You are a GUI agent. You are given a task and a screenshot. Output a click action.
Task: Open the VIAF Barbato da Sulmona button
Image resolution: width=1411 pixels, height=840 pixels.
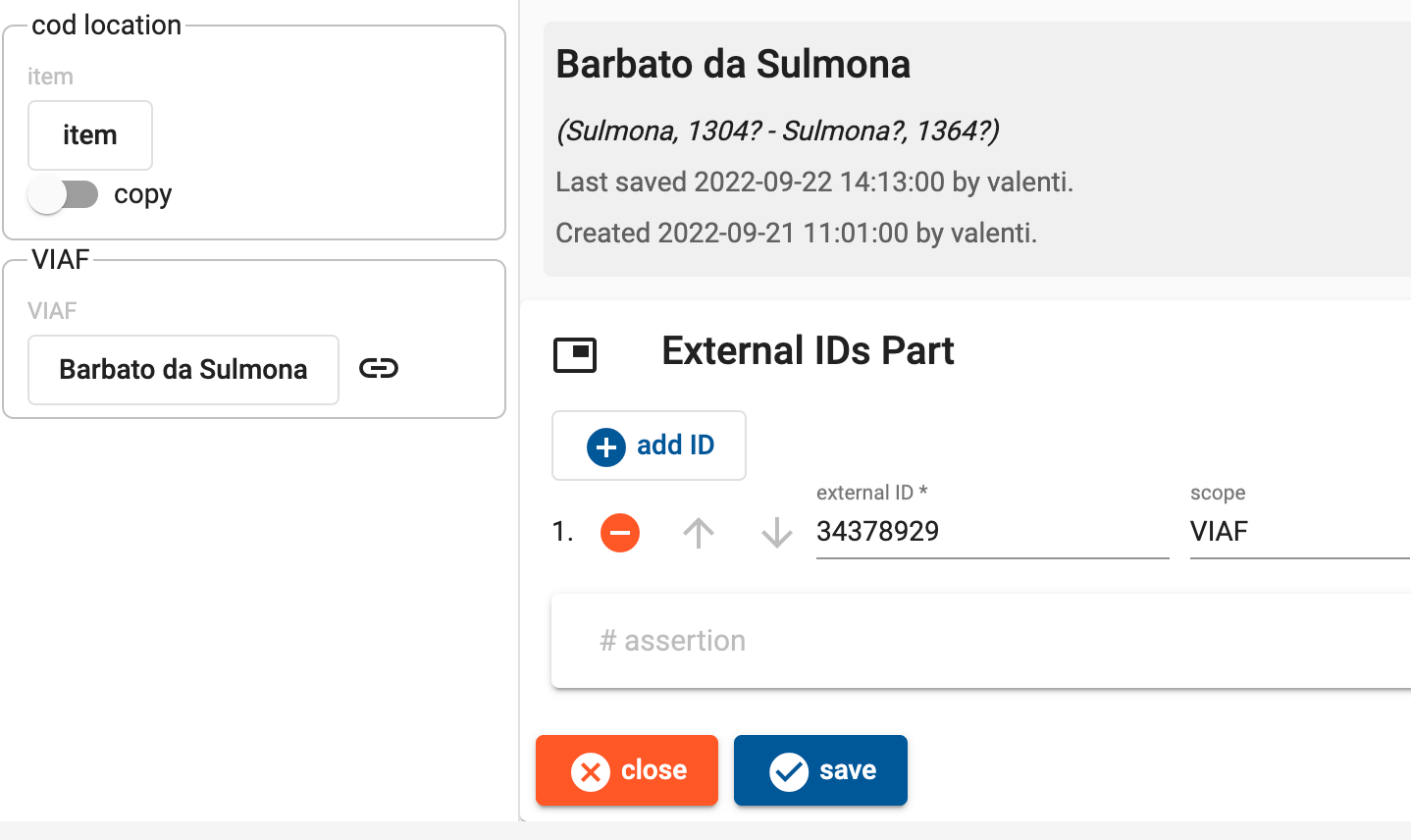183,370
